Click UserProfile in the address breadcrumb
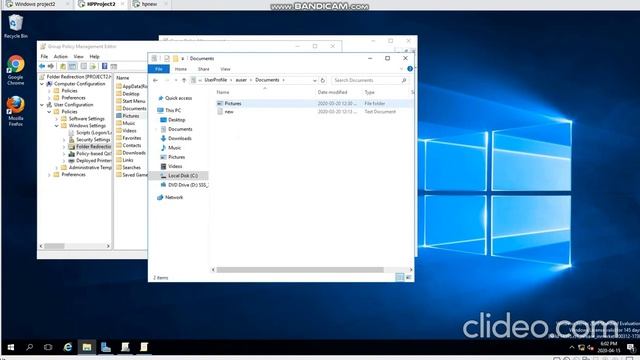This screenshot has height=360, width=640. [216, 80]
